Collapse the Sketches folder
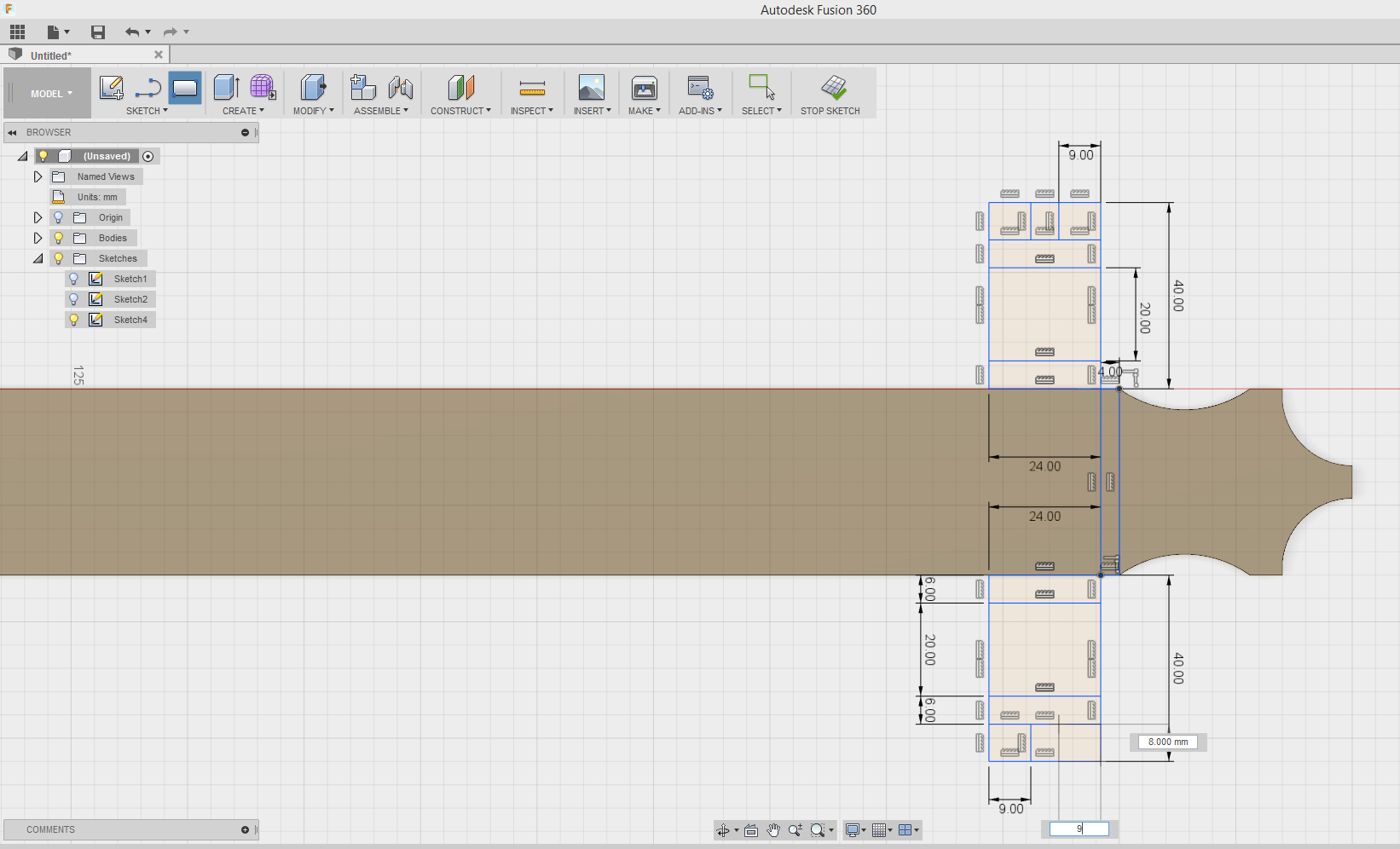 pyautogui.click(x=38, y=258)
